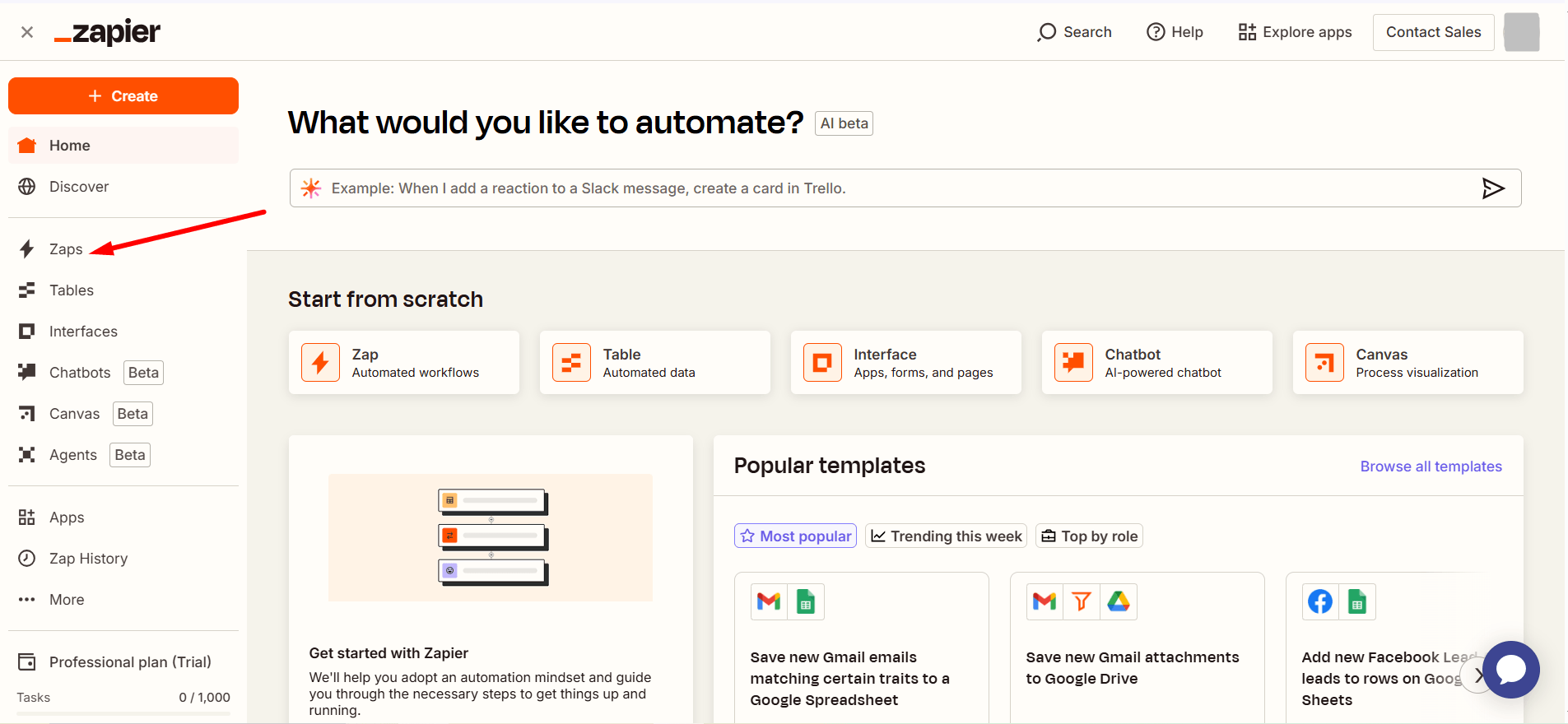This screenshot has width=1568, height=724.
Task: Open the Agents sidebar icon
Action: pyautogui.click(x=27, y=455)
